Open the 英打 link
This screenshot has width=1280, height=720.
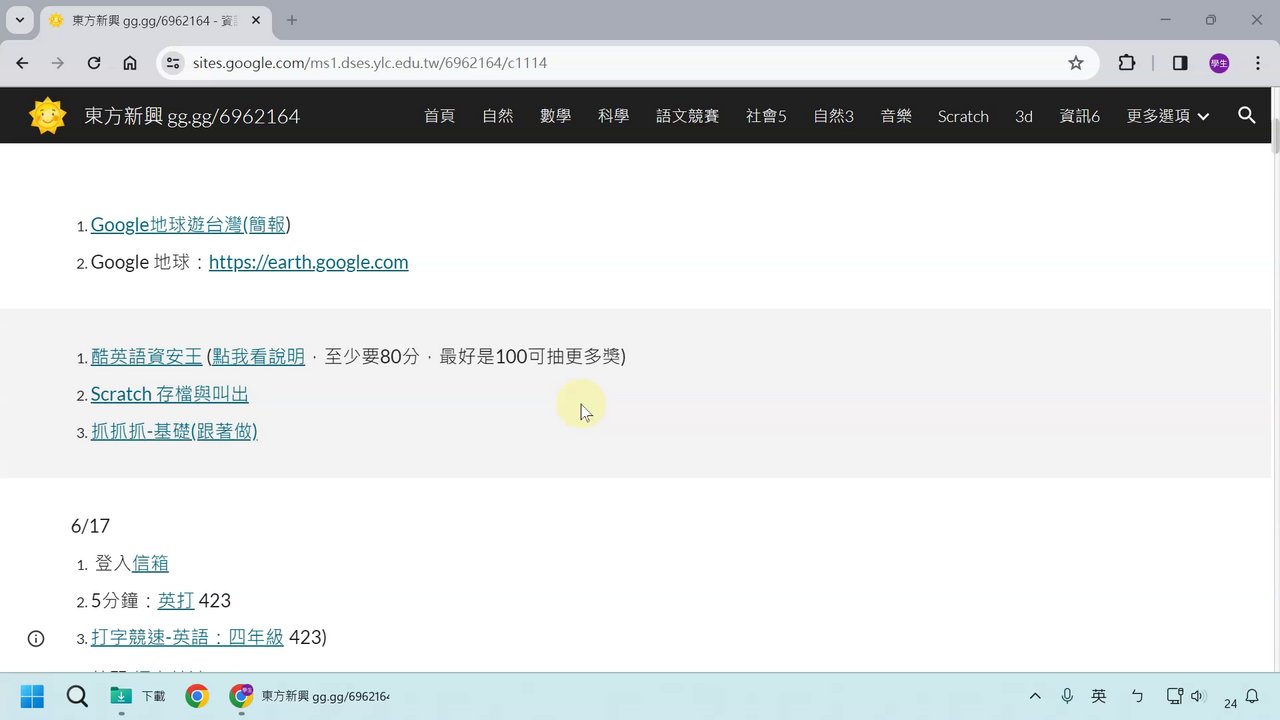tap(176, 600)
